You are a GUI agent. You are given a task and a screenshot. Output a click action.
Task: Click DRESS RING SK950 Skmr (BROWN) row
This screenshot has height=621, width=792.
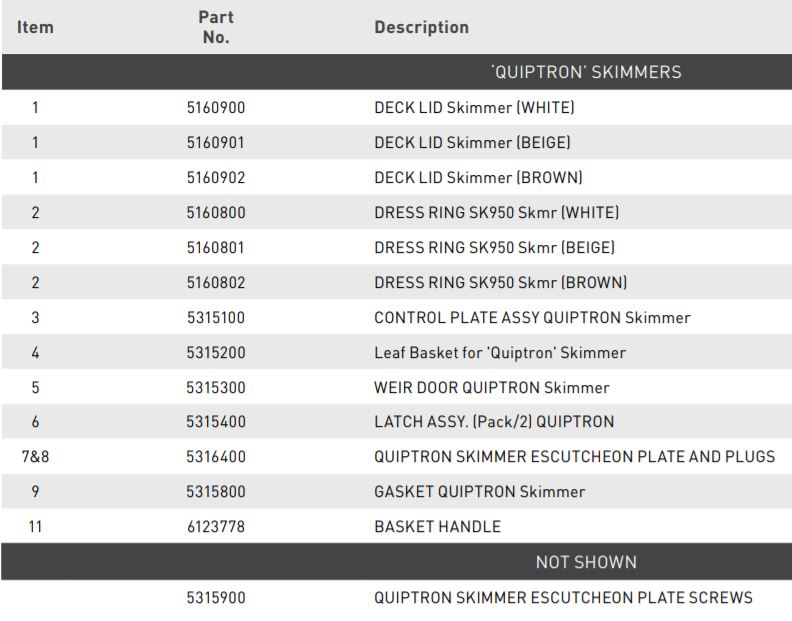(x=396, y=282)
